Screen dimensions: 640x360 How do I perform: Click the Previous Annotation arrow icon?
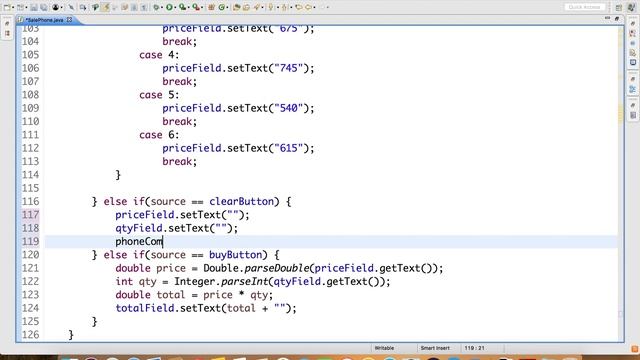click(284, 7)
